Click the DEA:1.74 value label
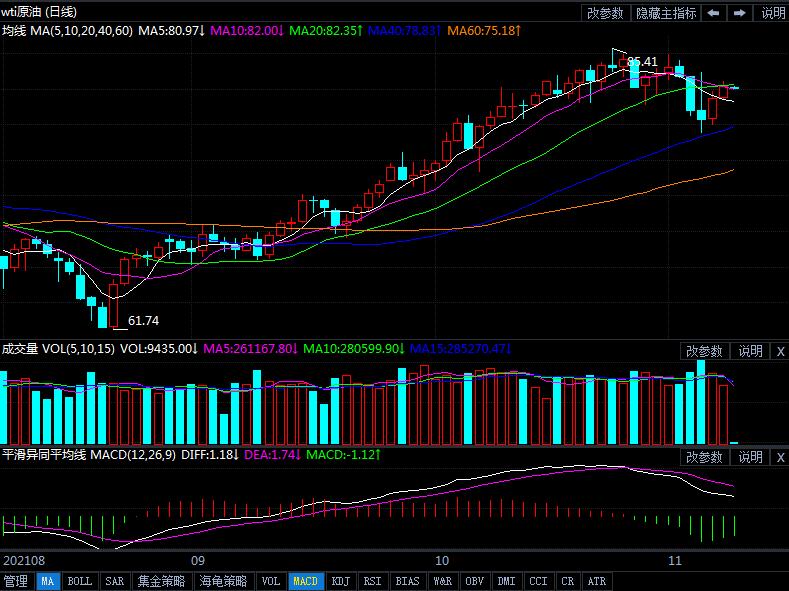The height and width of the screenshot is (591, 789). (273, 455)
